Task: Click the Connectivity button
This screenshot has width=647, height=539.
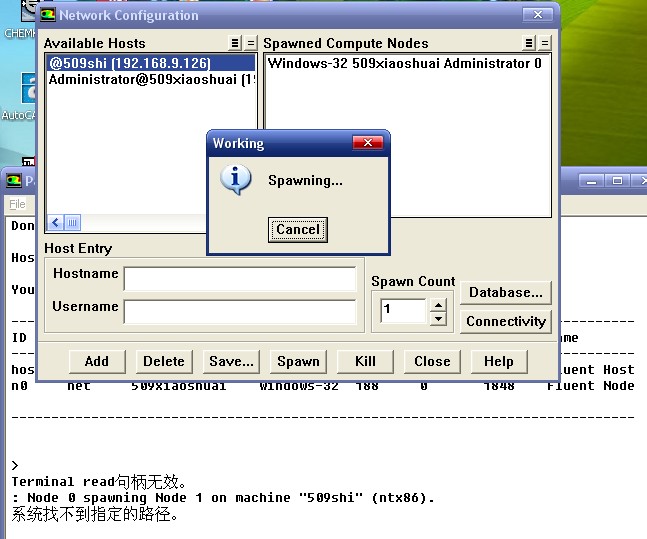Action: pyautogui.click(x=506, y=321)
